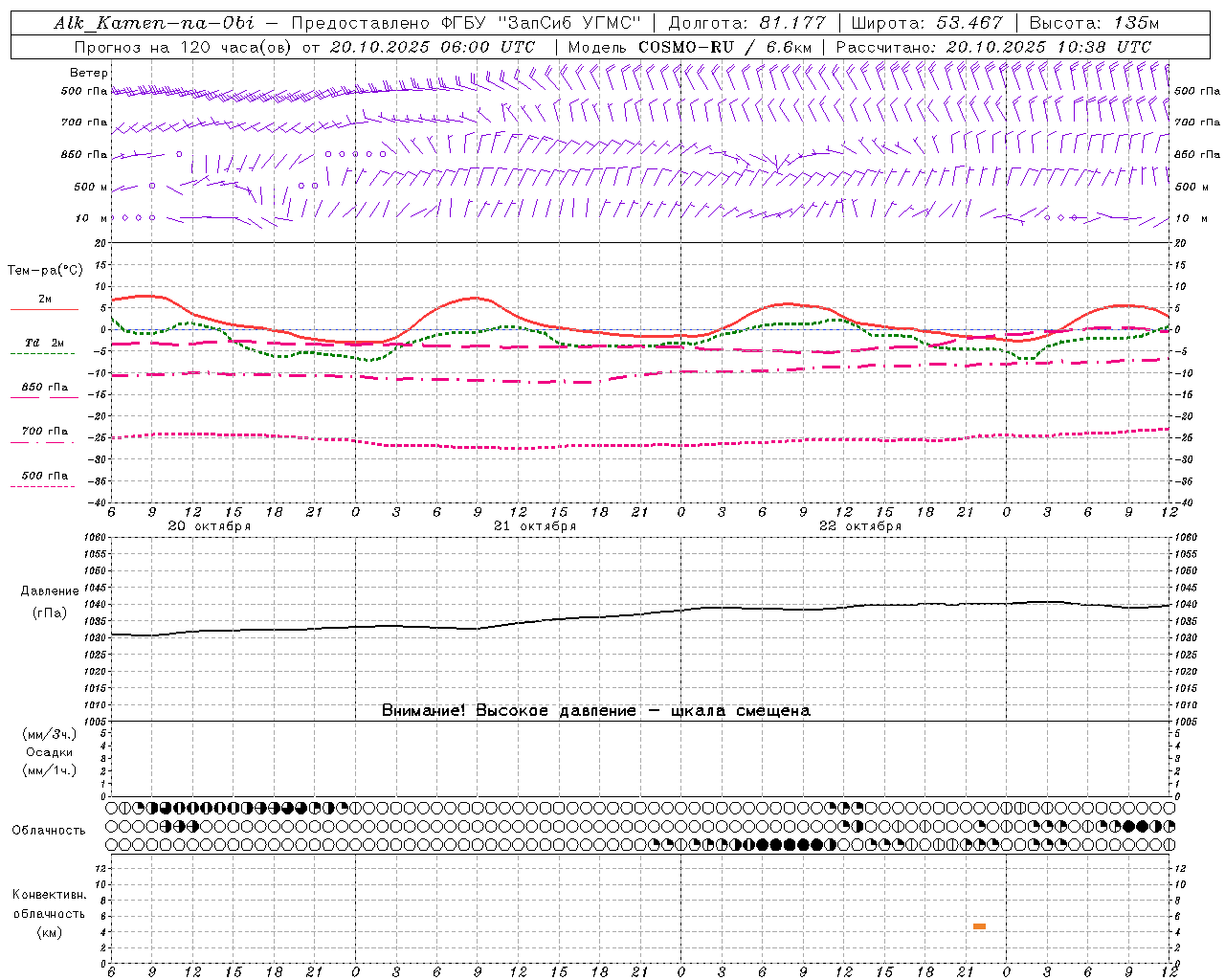Click the provider text ФГБУ "ЗапСиб УГМС"
Image resolution: width=1225 pixels, height=980 pixels.
click(x=541, y=23)
